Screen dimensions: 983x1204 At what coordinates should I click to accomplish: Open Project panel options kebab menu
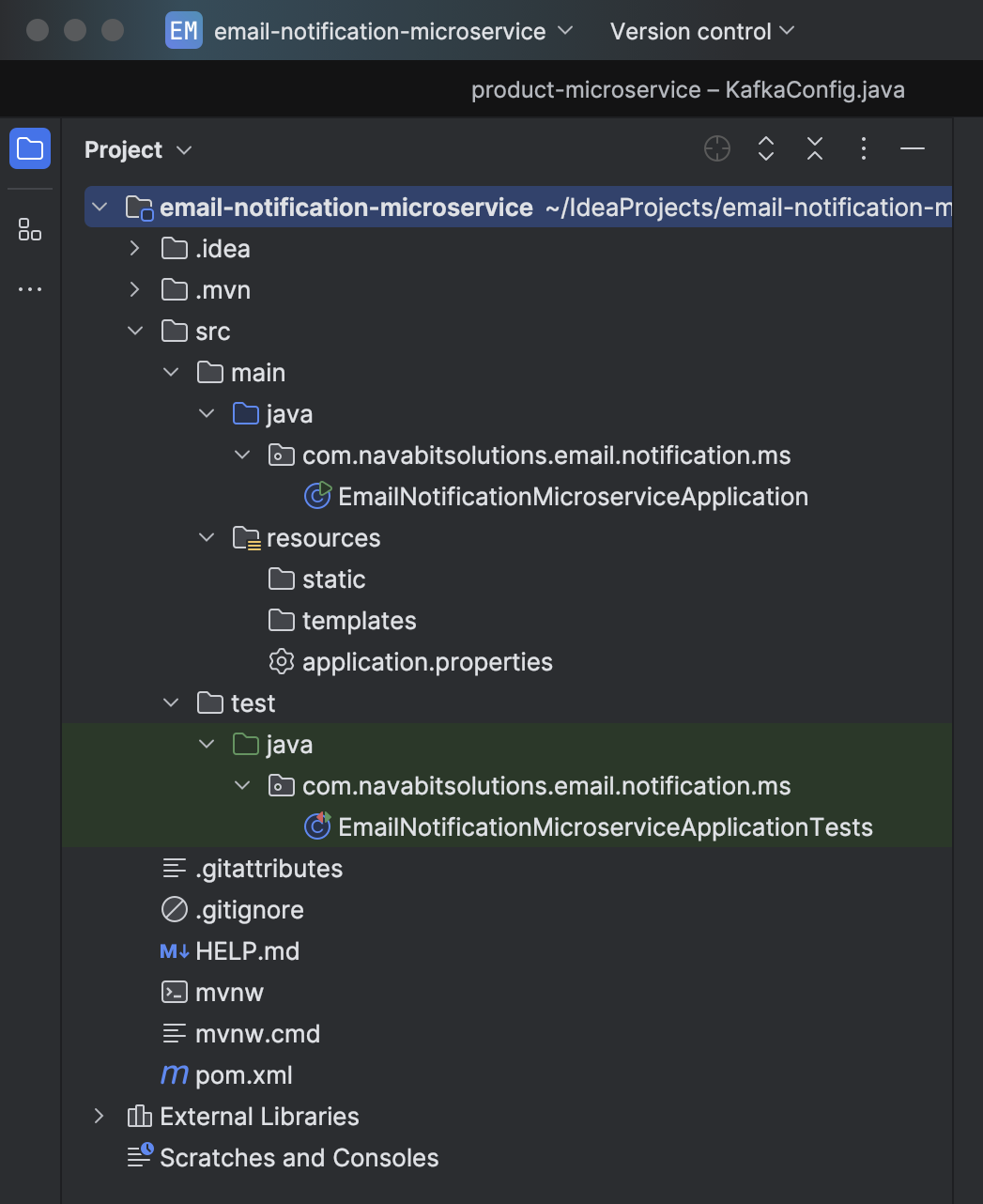click(x=864, y=148)
